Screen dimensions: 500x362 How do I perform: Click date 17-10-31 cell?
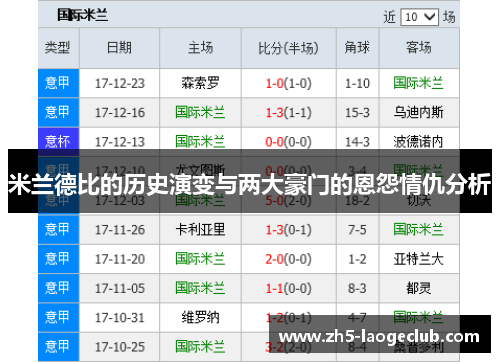[x=120, y=318]
